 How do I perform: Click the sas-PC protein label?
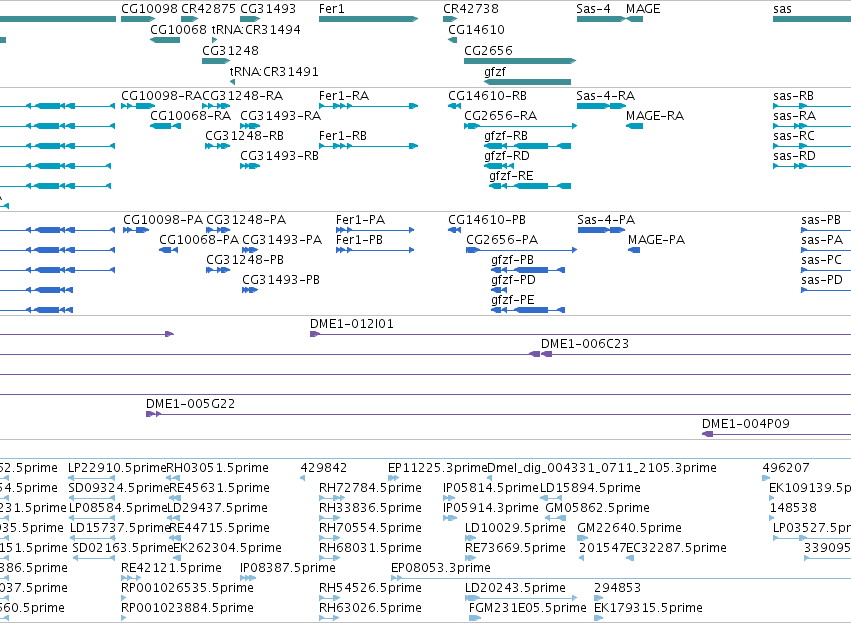822,260
